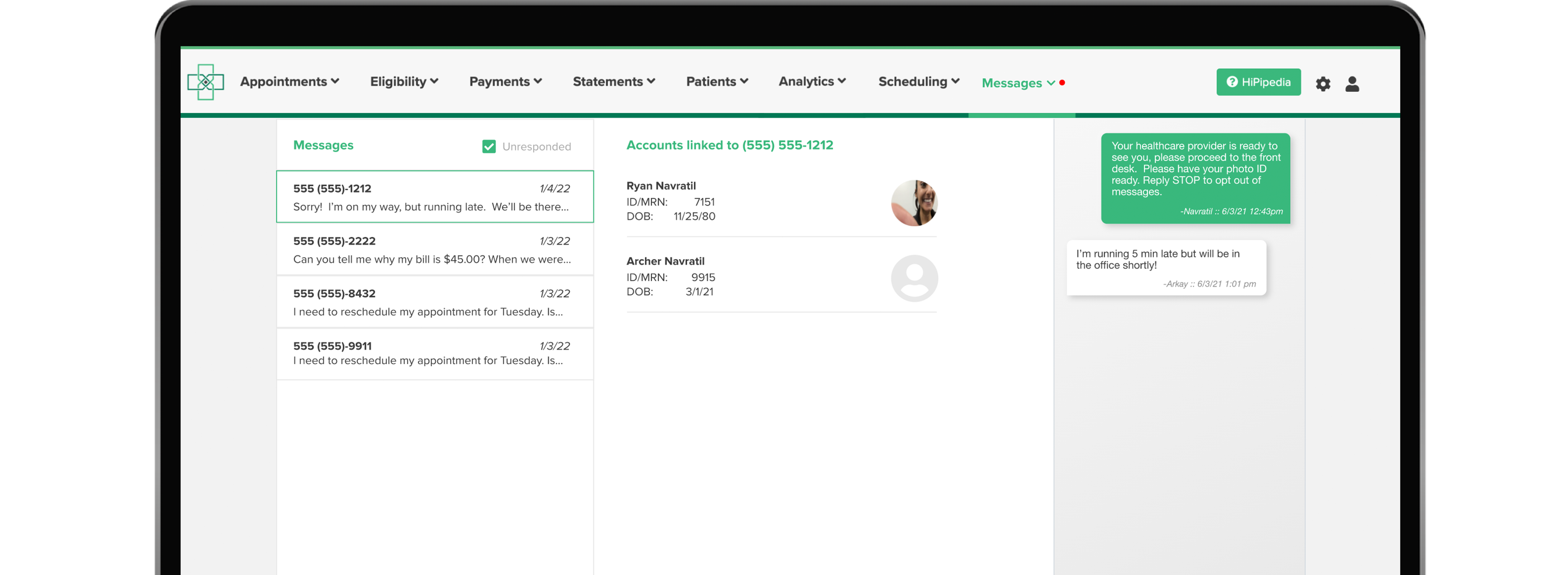
Task: Click the 'I'm running 5 min late' message
Action: pyautogui.click(x=1166, y=268)
